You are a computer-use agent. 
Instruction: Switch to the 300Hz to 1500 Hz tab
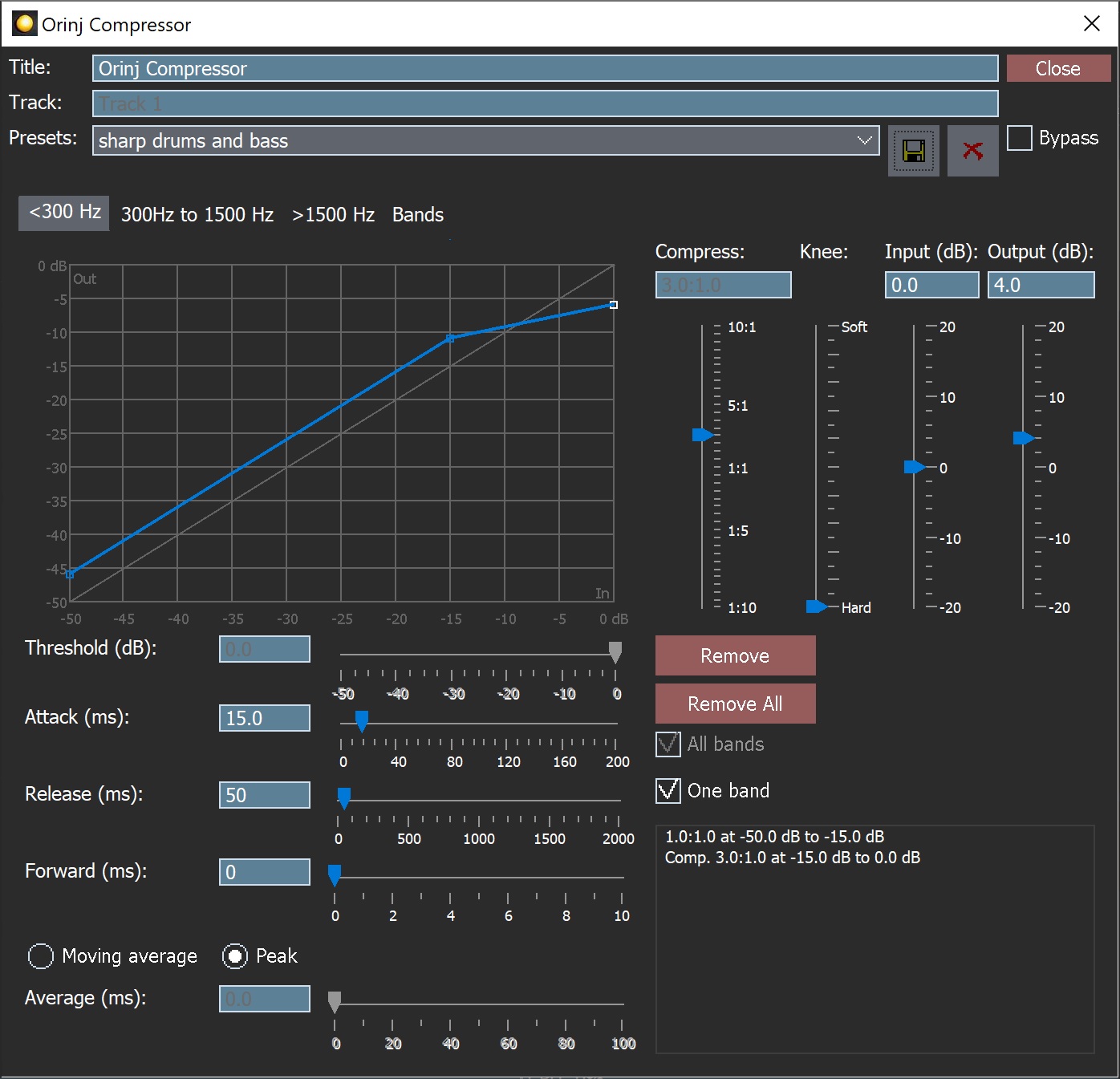click(197, 215)
